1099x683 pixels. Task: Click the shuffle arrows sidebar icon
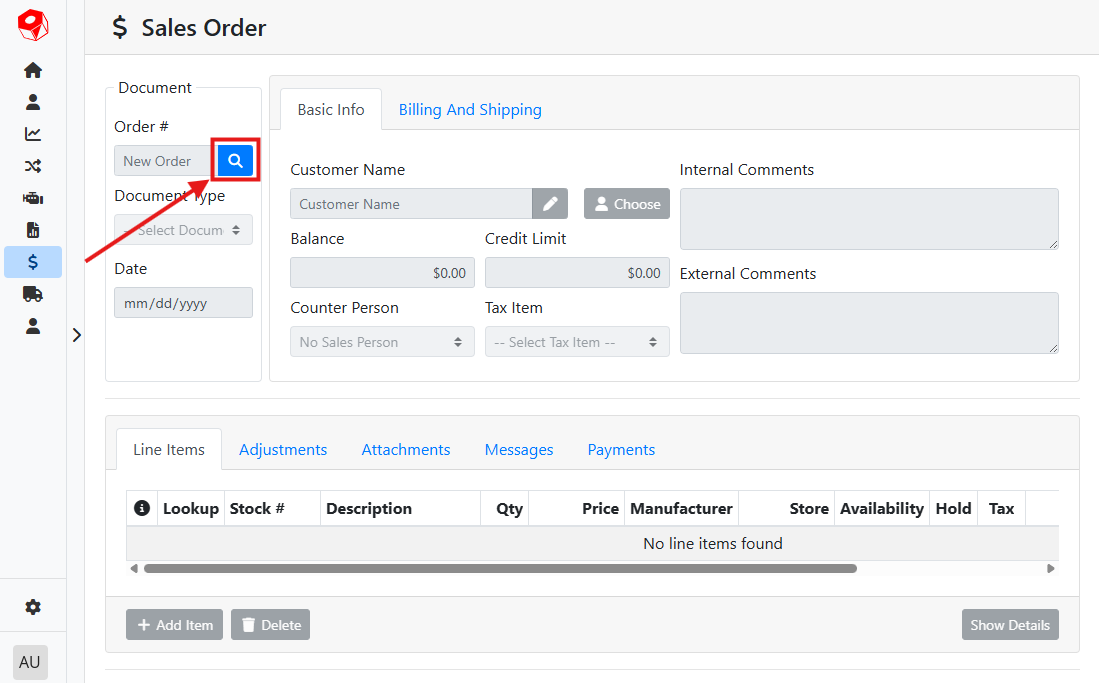(x=33, y=166)
